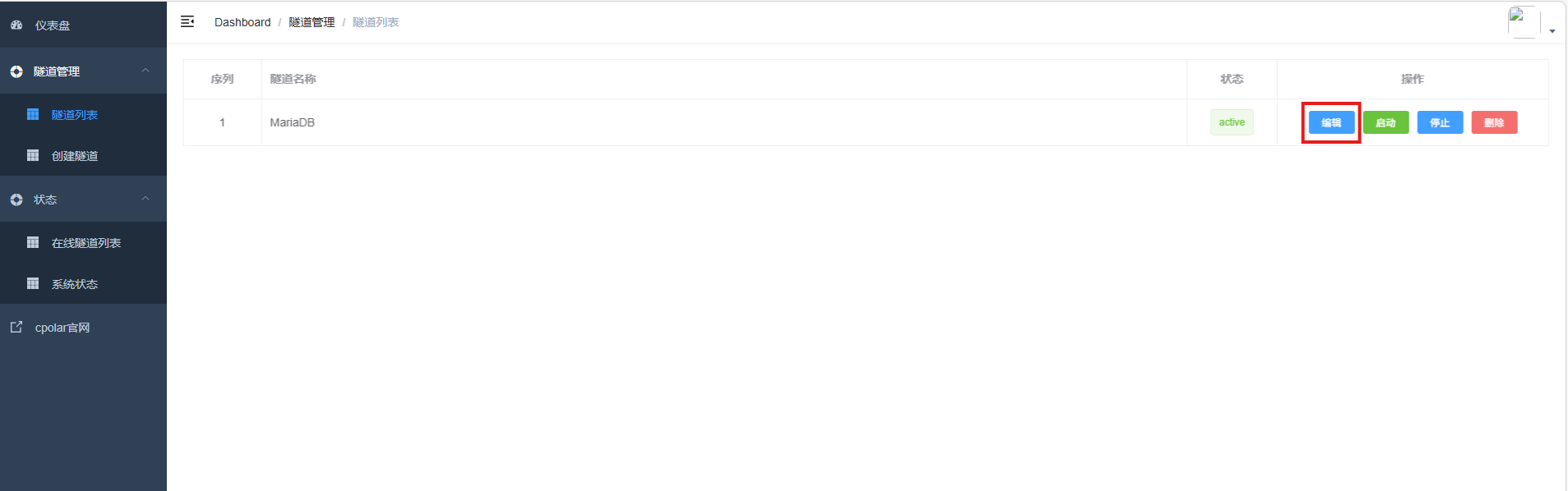1568x491 pixels.
Task: Toggle the sidebar collapse hamburger icon
Action: pyautogui.click(x=187, y=21)
